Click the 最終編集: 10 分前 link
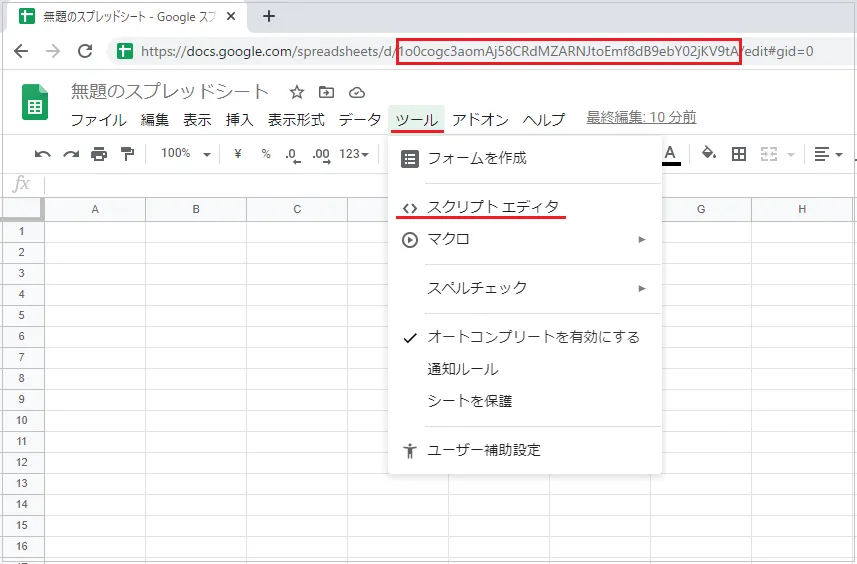The image size is (857, 564). (x=641, y=118)
